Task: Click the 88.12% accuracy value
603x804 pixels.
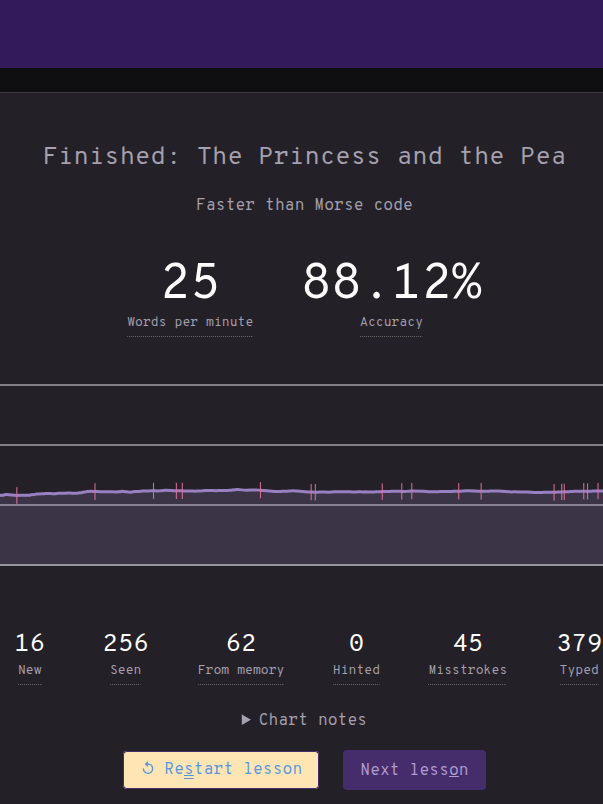Action: [392, 282]
